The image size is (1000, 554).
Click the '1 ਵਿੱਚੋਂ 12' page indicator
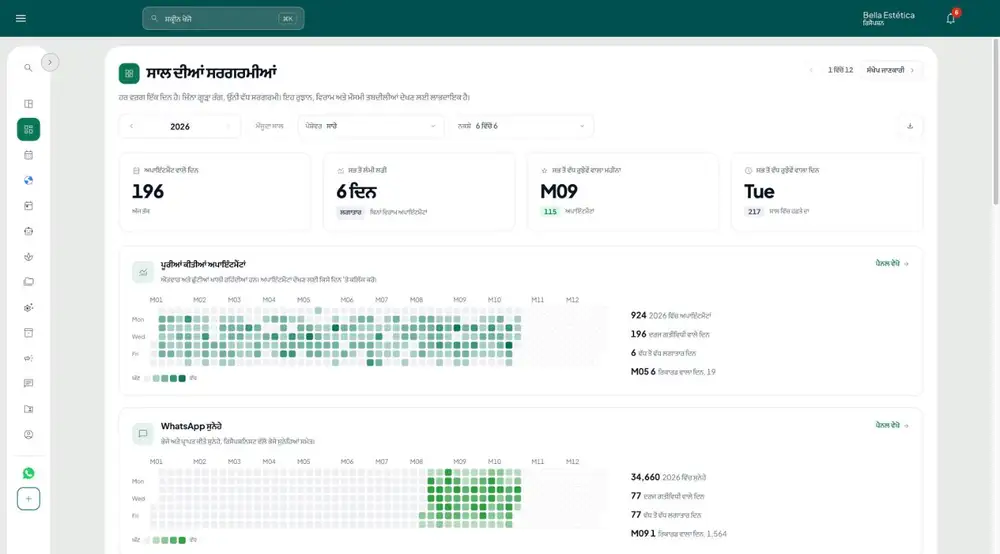point(840,70)
